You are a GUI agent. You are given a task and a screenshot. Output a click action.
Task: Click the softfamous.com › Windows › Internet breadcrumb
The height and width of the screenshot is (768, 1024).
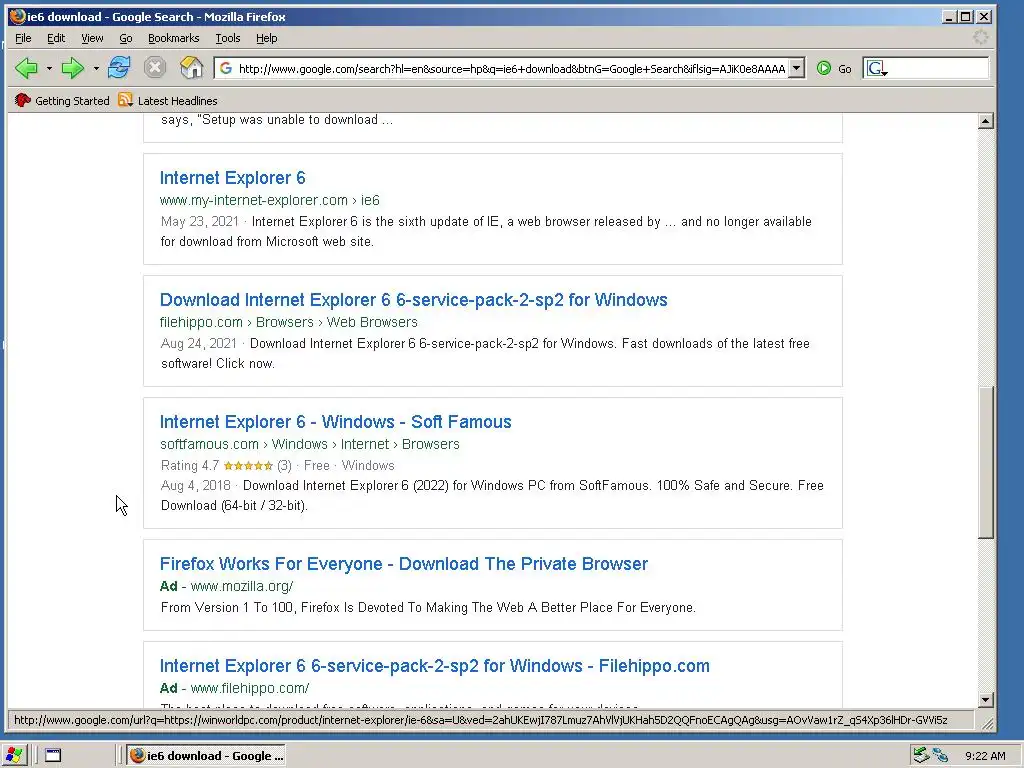point(310,444)
